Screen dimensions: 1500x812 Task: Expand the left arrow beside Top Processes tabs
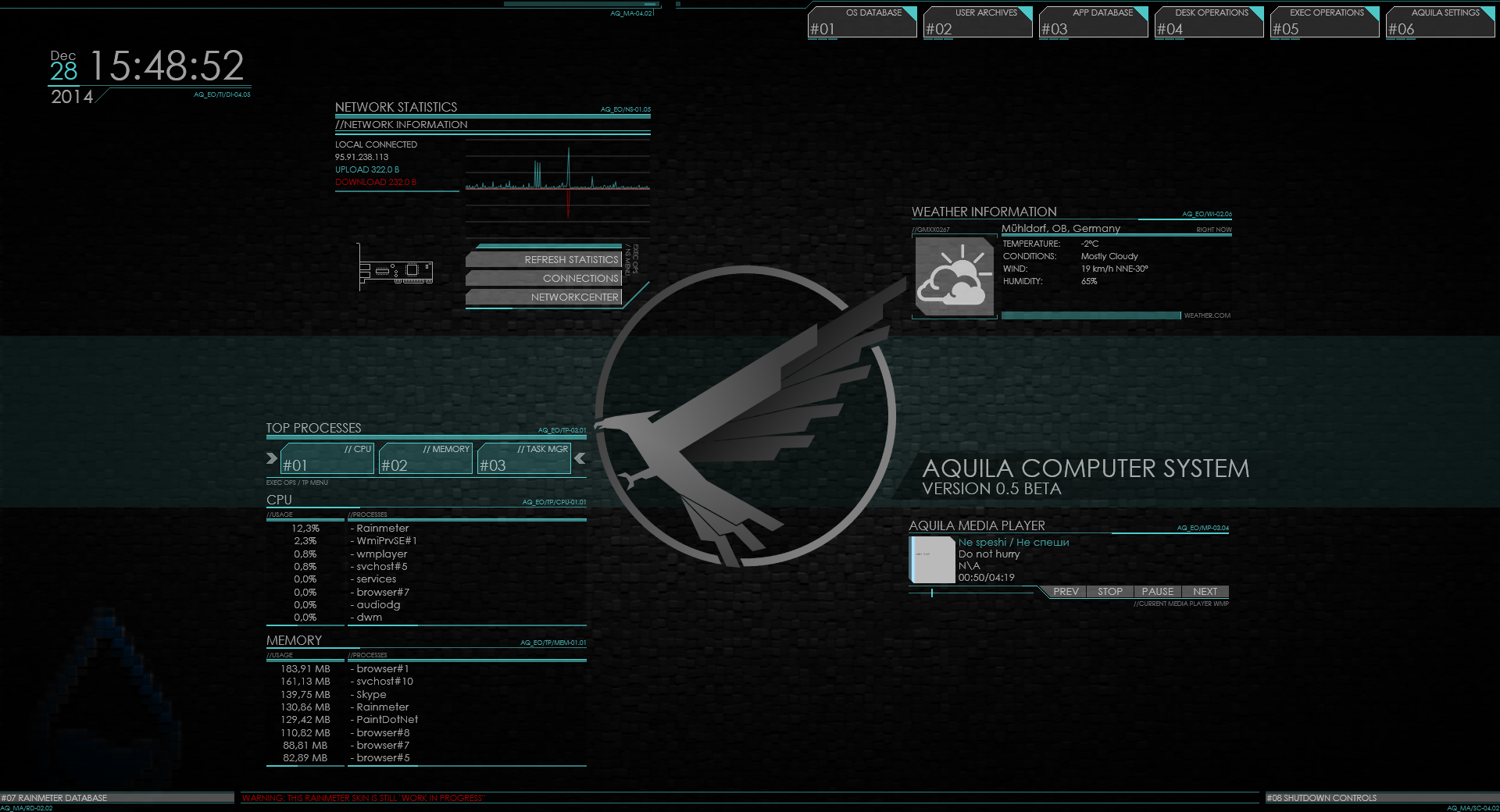point(271,458)
